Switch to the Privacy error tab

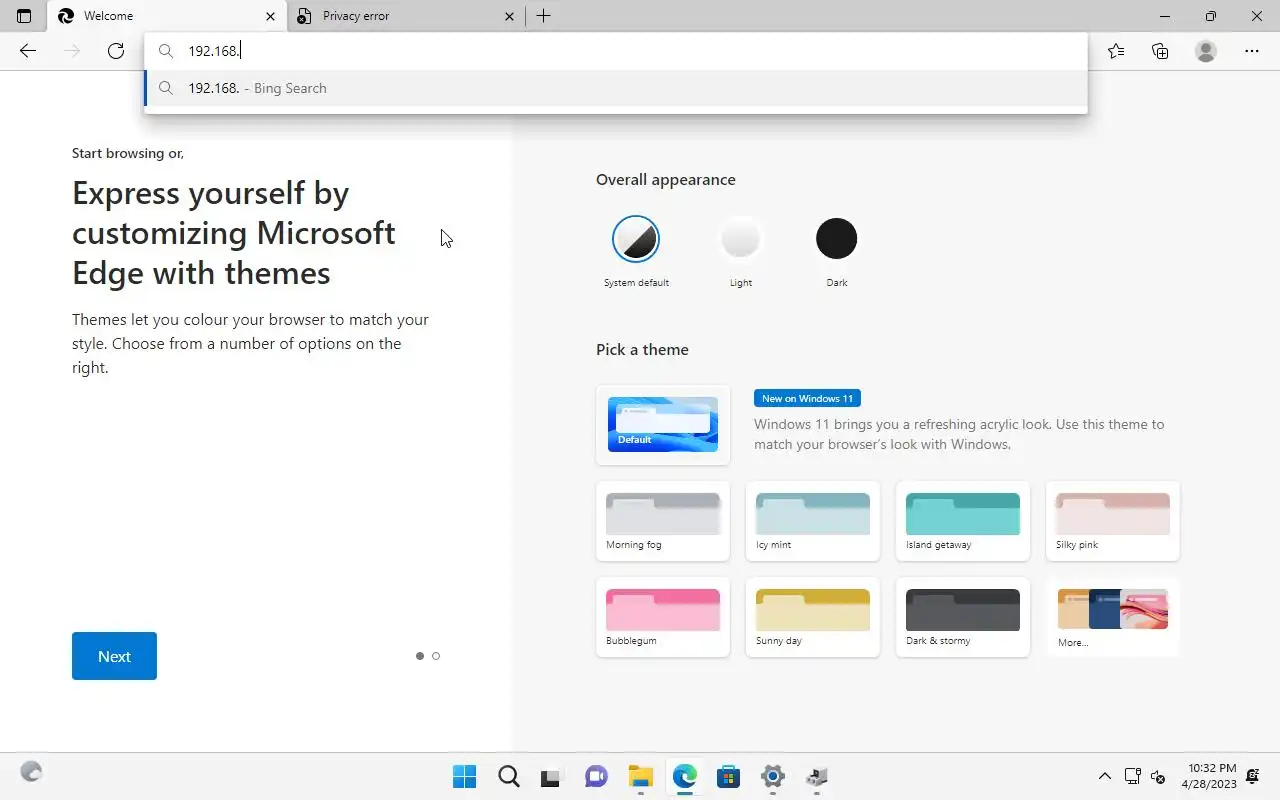pos(406,16)
